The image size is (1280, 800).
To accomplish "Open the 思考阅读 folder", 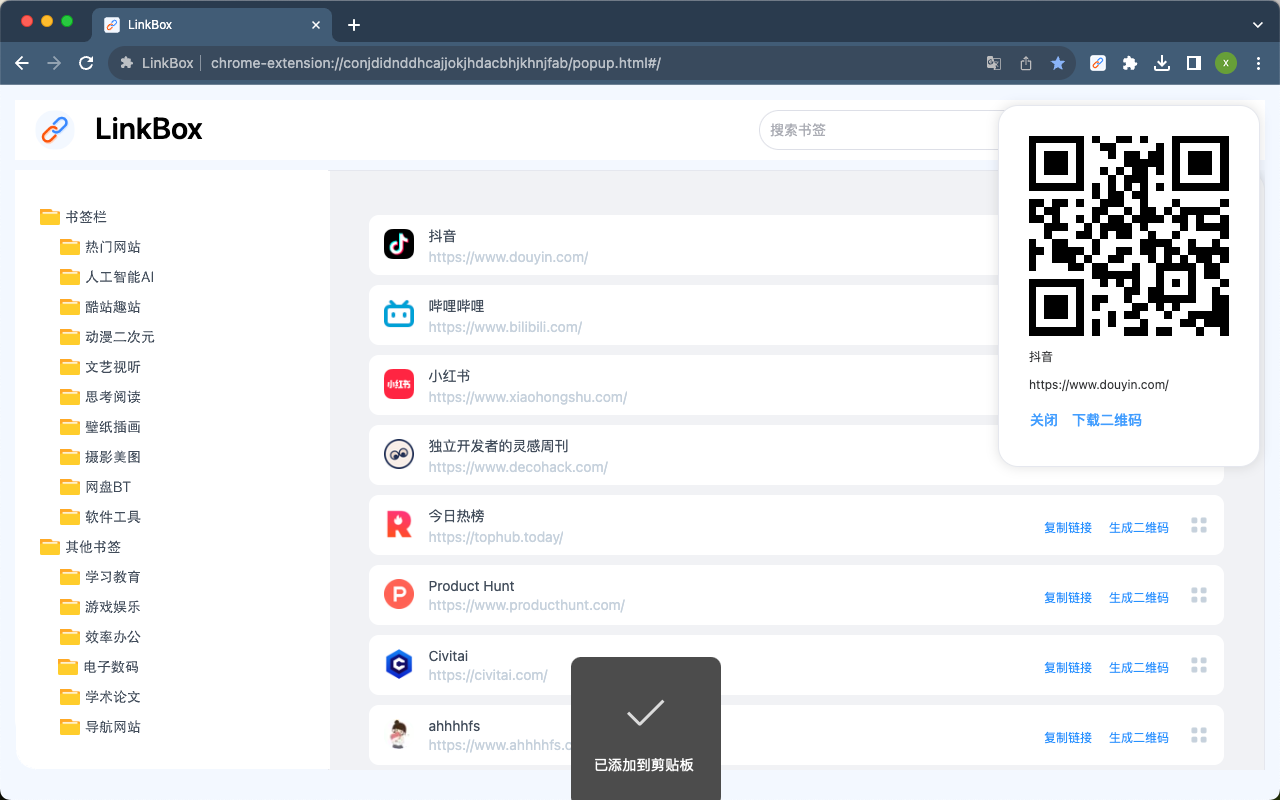I will tap(100, 396).
